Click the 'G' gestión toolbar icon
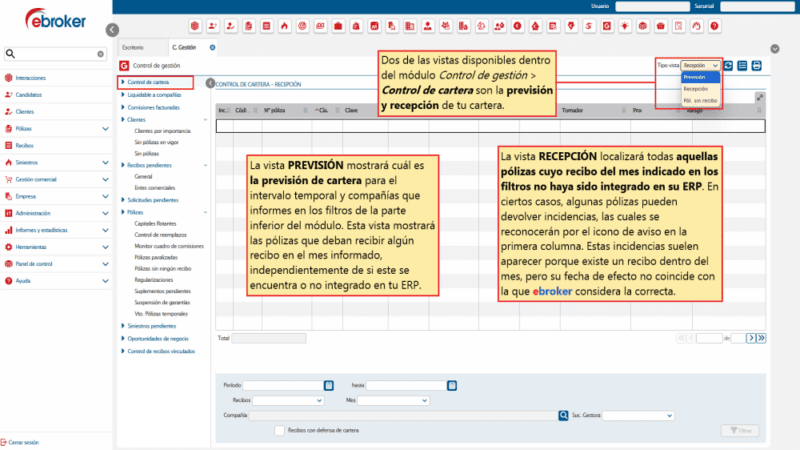Viewport: 800px width, 450px height. pos(607,26)
